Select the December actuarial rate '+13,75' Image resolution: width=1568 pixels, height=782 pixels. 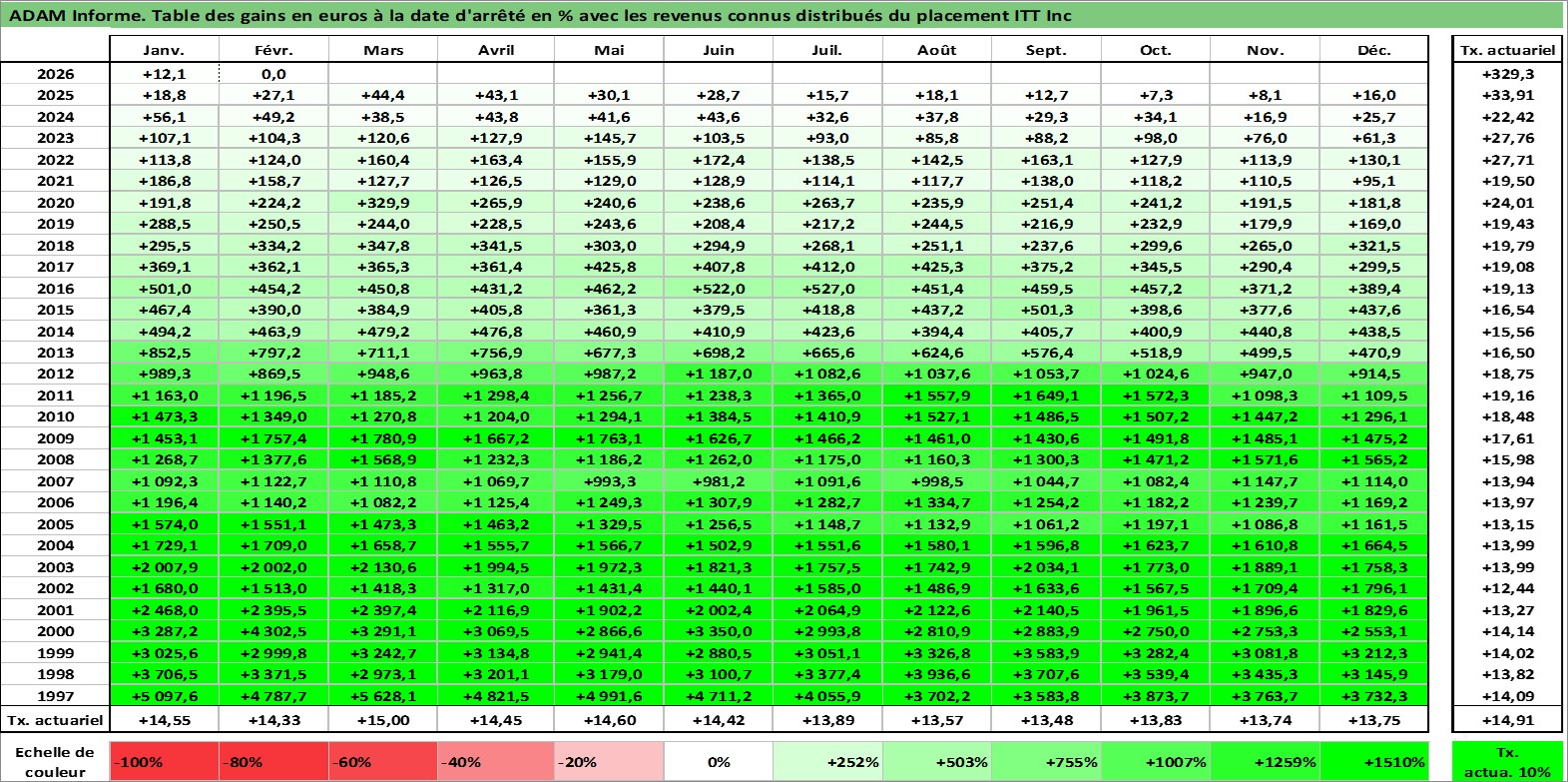[1374, 720]
